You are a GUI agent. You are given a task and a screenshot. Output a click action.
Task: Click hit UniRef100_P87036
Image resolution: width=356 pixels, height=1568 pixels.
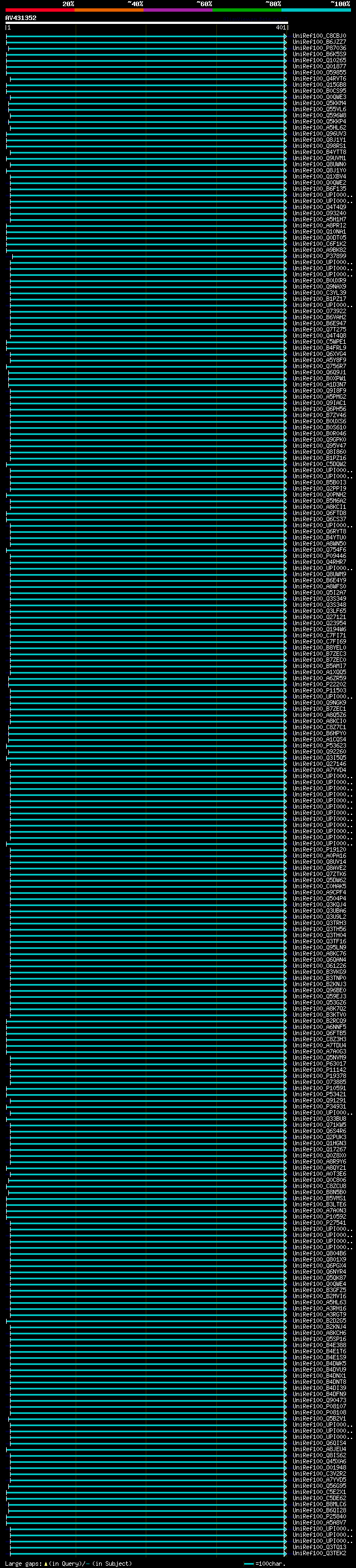coord(319,48)
